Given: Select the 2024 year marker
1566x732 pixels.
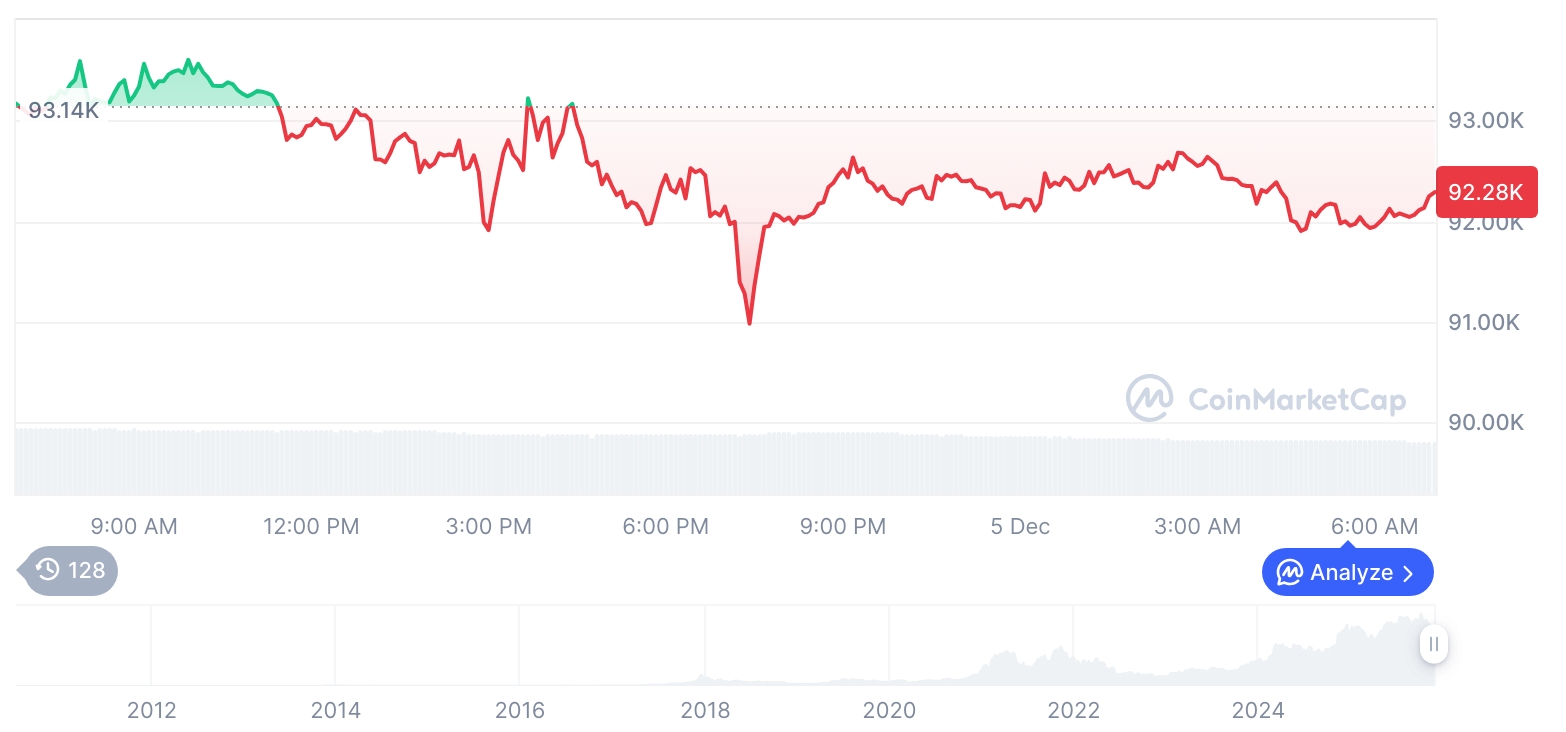Looking at the screenshot, I should [1258, 710].
